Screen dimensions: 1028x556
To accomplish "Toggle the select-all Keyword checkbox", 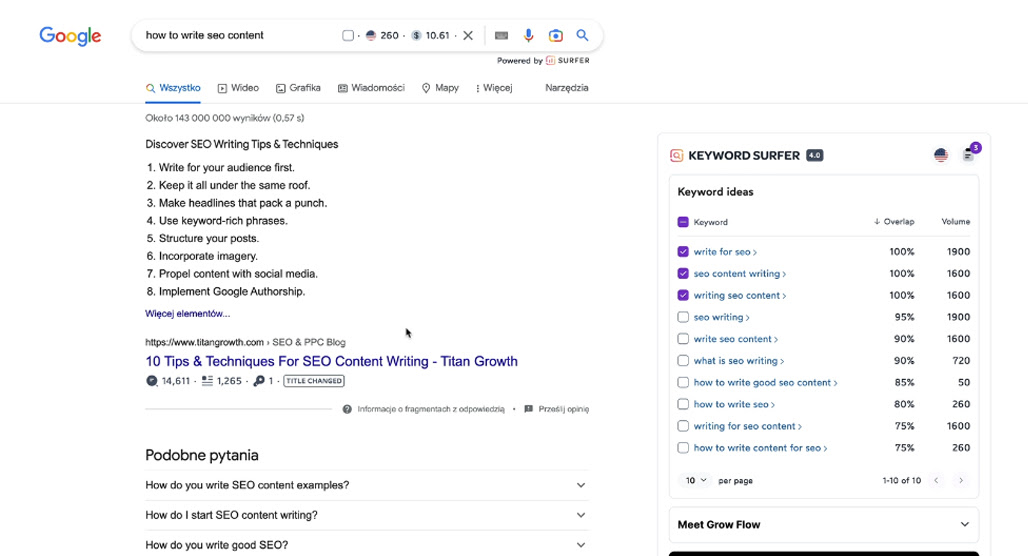I will click(682, 222).
